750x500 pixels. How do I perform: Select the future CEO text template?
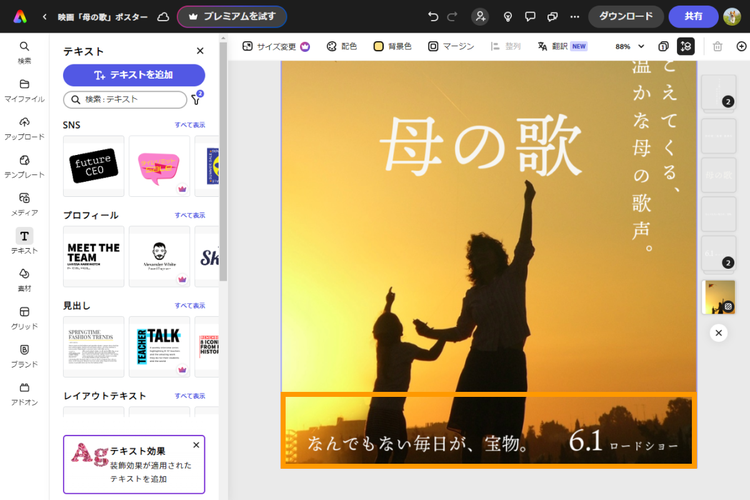point(94,166)
